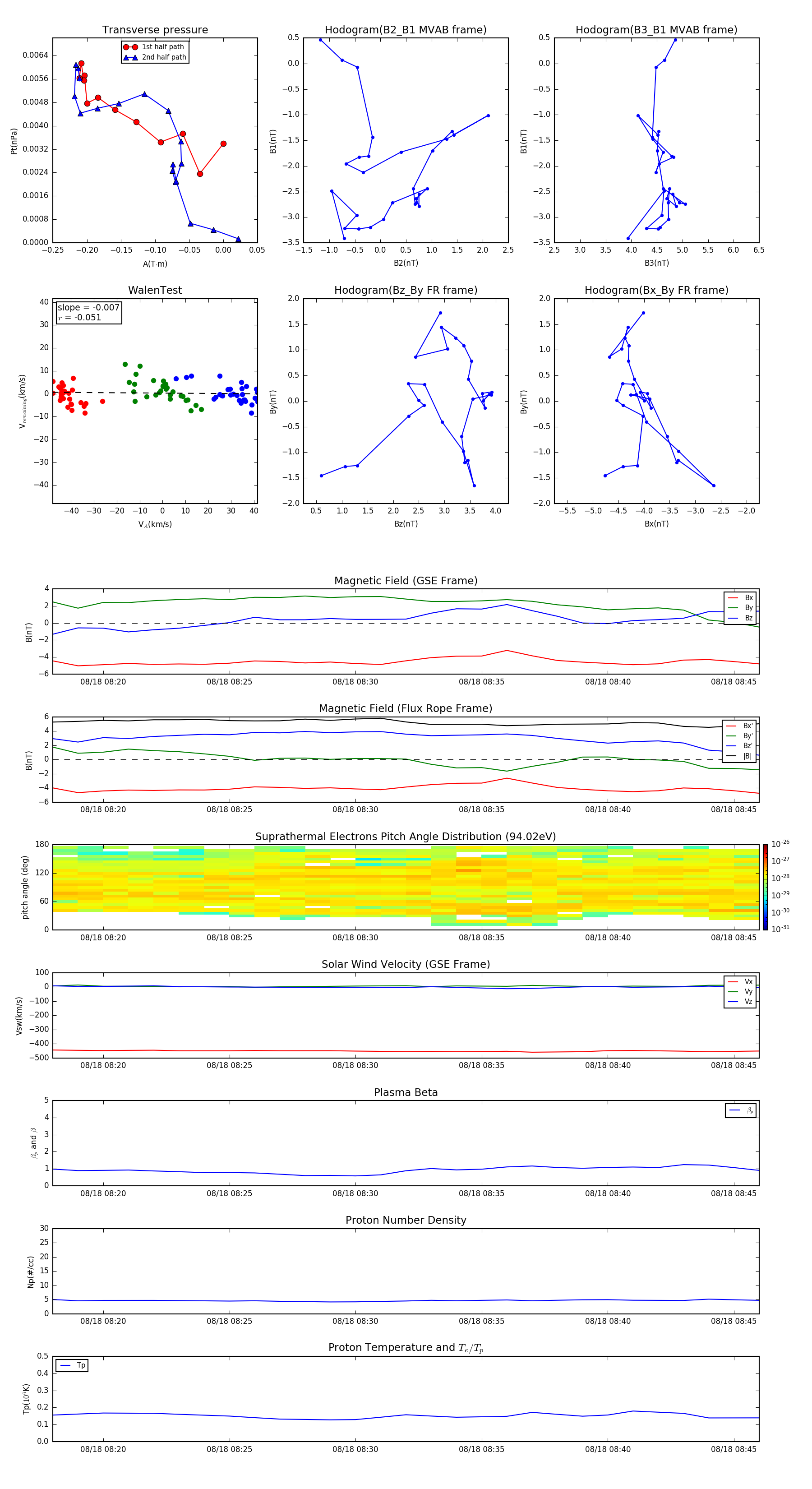Click 'Proton Number Density' plot title
This screenshot has height=1489, width=812.
click(406, 1221)
